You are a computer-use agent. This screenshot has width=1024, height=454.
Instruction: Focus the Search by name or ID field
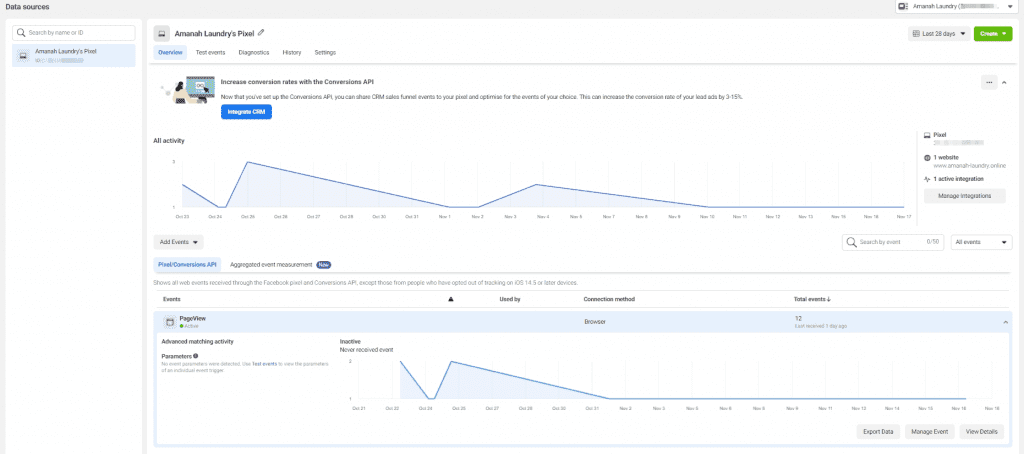point(73,32)
